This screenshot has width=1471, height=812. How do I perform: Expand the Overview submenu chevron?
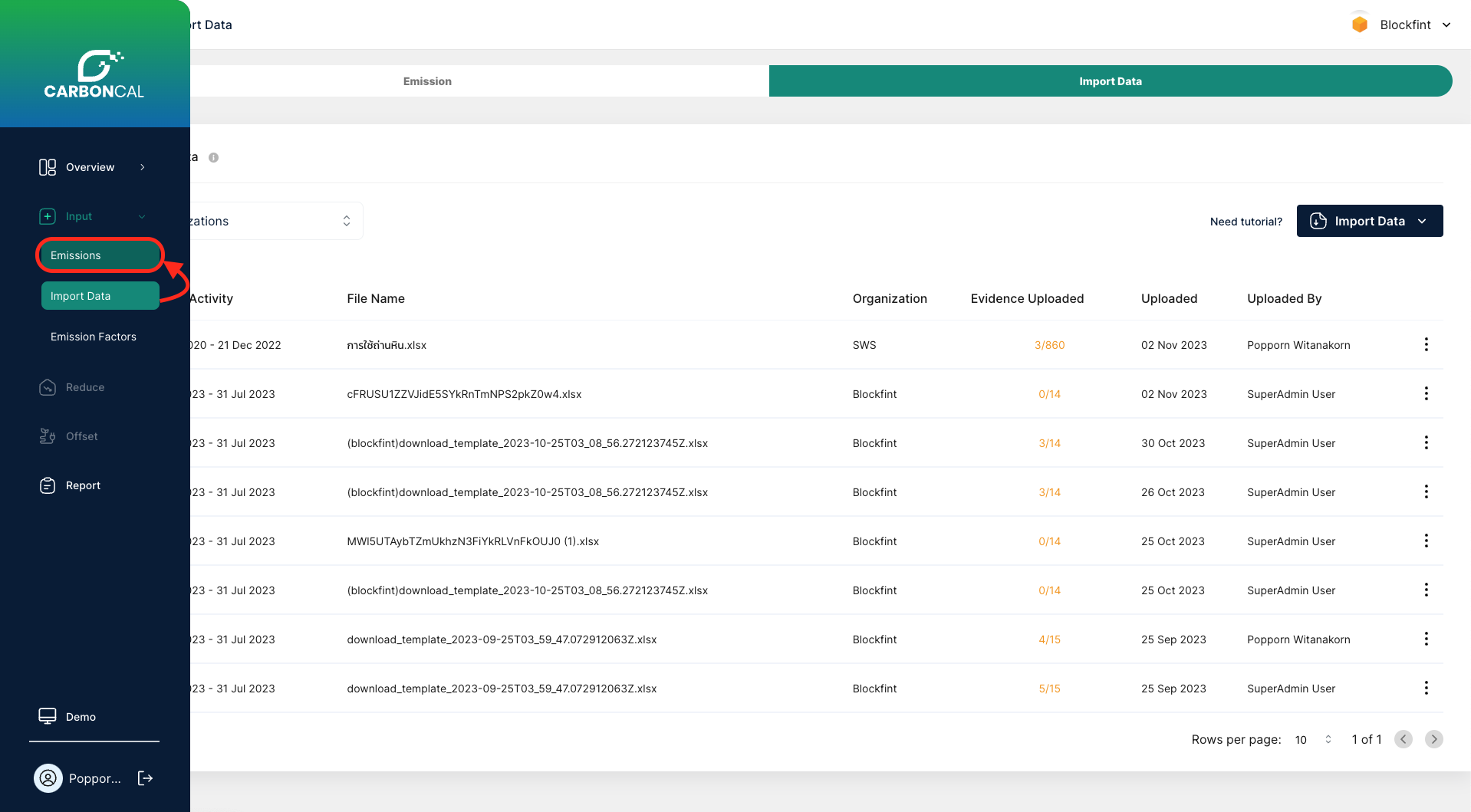coord(143,167)
